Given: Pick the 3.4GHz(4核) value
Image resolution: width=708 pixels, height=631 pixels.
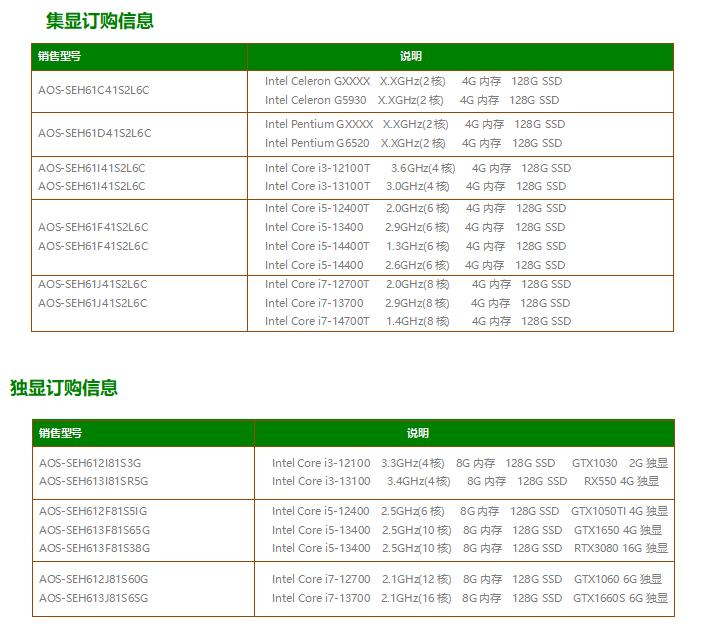Looking at the screenshot, I should [419, 481].
